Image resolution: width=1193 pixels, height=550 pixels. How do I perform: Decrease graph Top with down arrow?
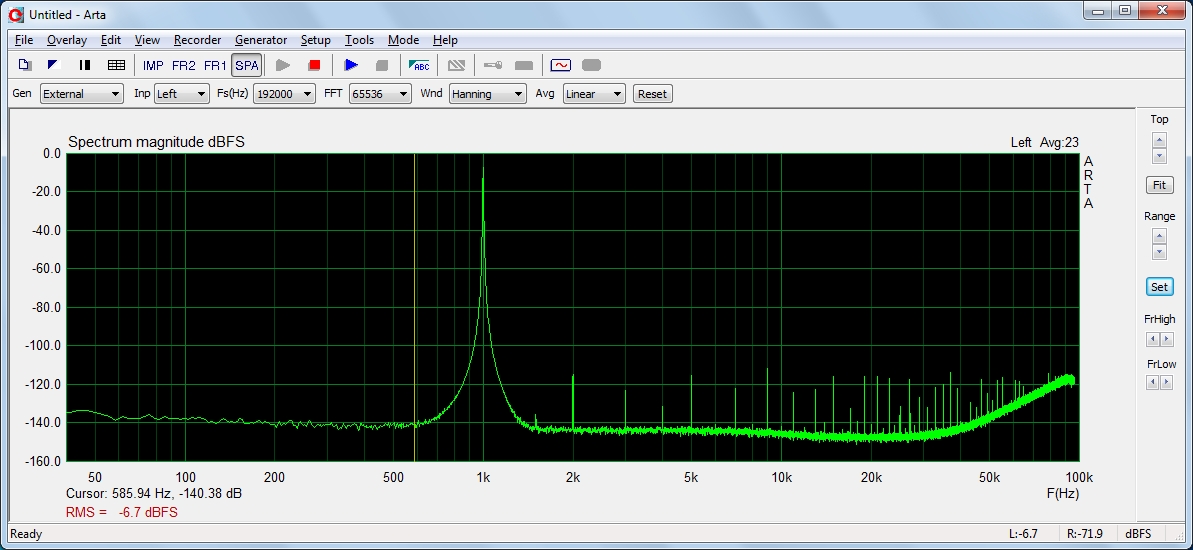(x=1159, y=156)
